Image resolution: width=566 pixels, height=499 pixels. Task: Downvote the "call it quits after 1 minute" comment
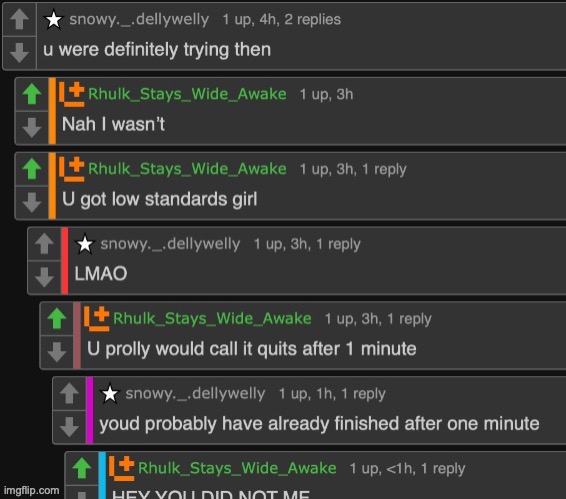tap(57, 352)
